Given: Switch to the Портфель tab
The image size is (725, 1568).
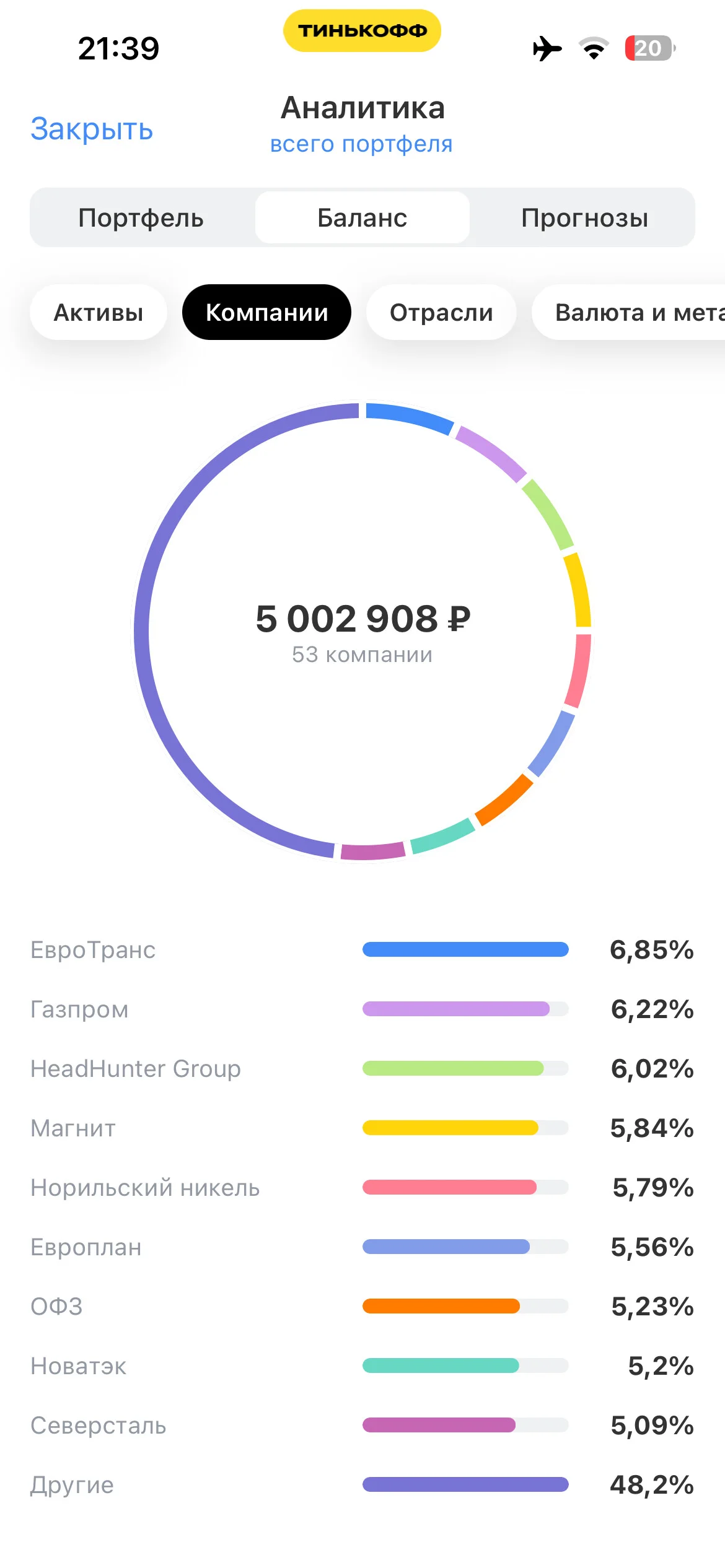Looking at the screenshot, I should coord(141,217).
